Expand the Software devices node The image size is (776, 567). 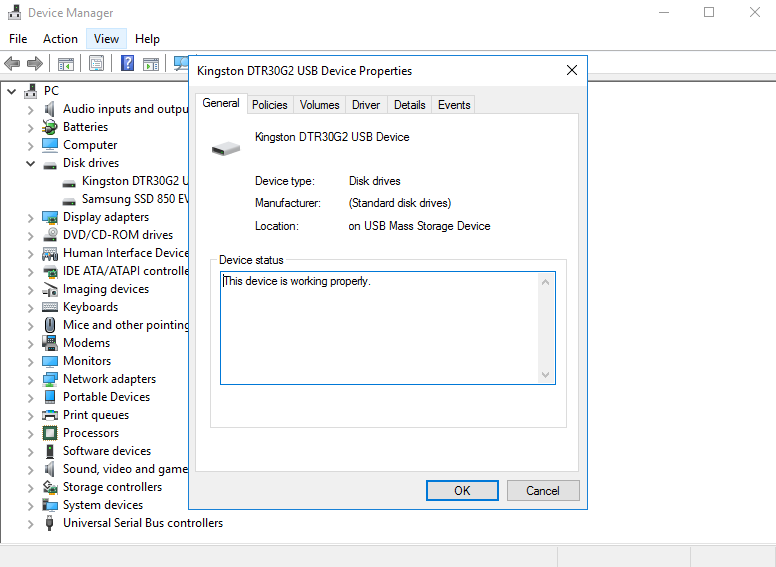click(31, 452)
